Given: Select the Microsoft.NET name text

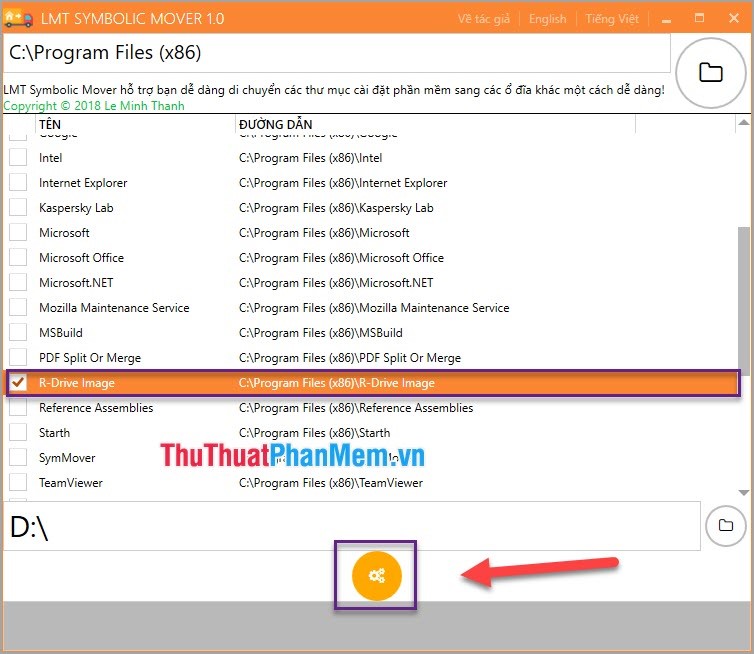Looking at the screenshot, I should coord(76,283).
